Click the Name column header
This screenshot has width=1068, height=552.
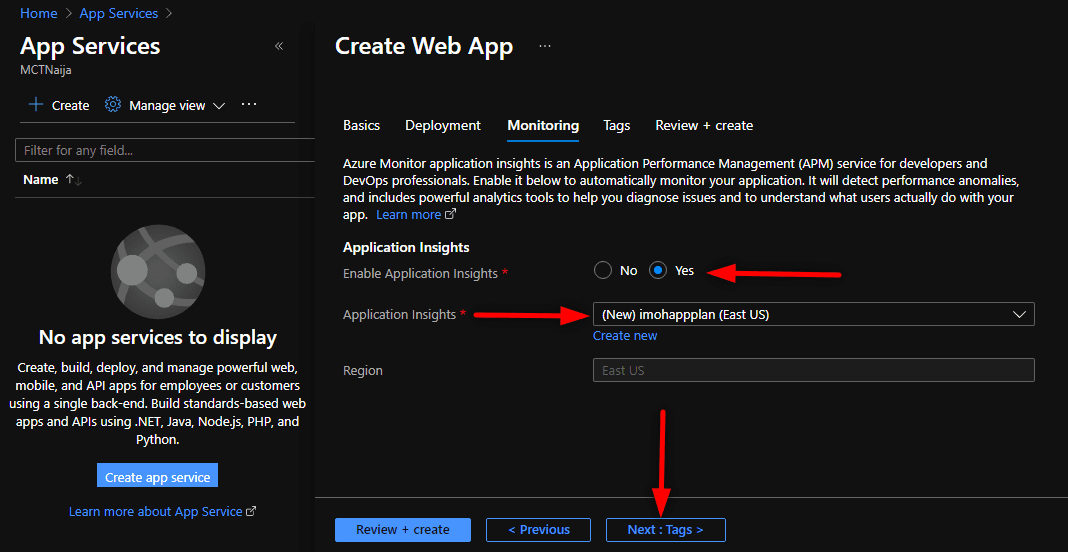40,180
